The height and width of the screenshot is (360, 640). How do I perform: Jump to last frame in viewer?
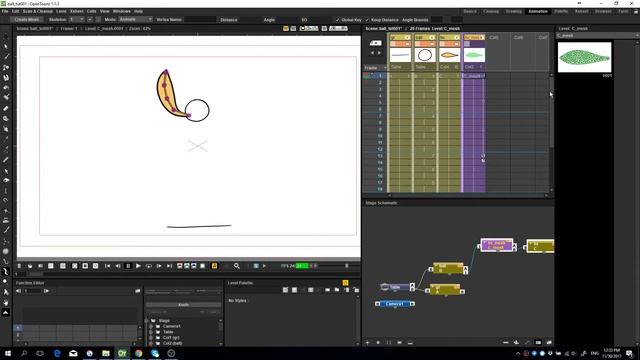(169, 266)
